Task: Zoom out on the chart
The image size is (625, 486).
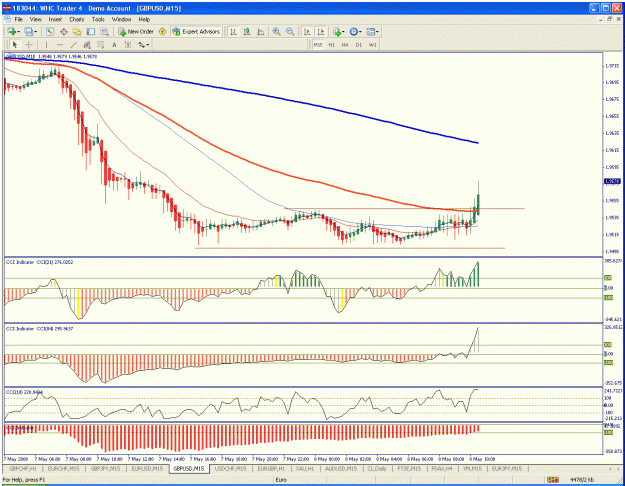Action: [290, 31]
